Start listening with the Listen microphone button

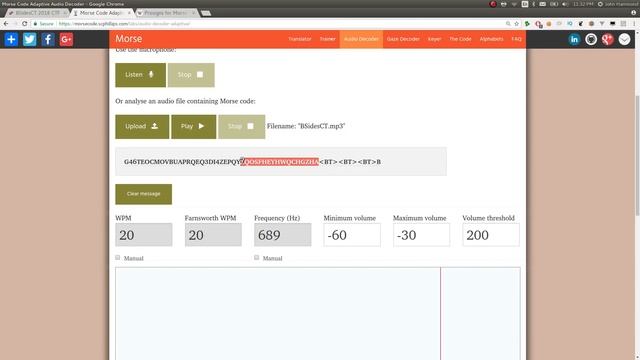(x=140, y=75)
